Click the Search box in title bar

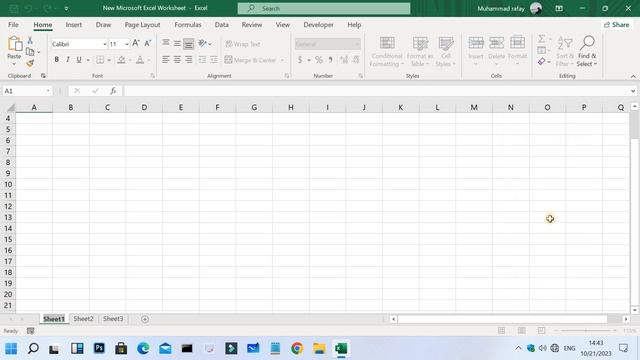324,8
